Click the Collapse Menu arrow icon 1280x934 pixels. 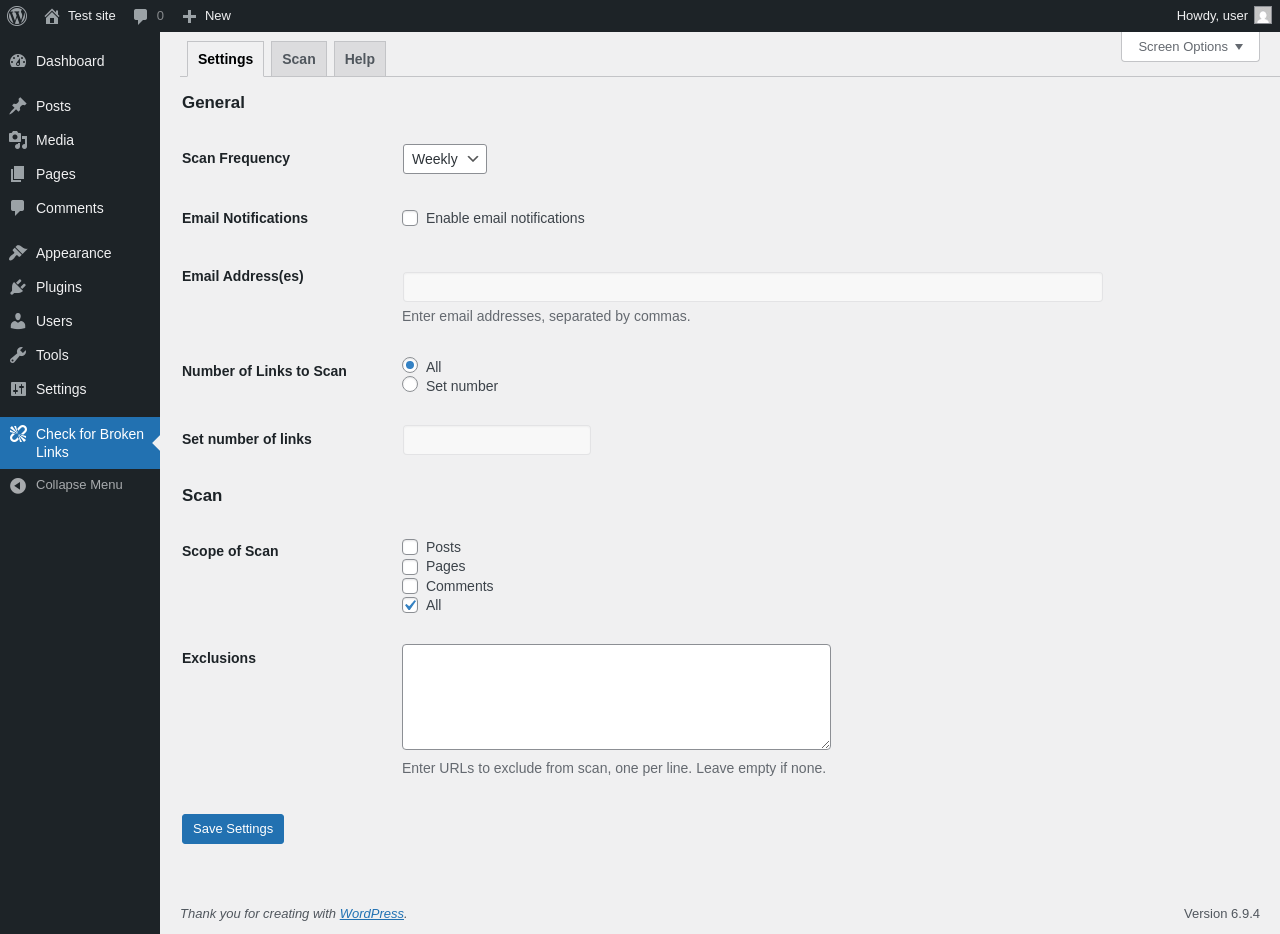tap(18, 485)
